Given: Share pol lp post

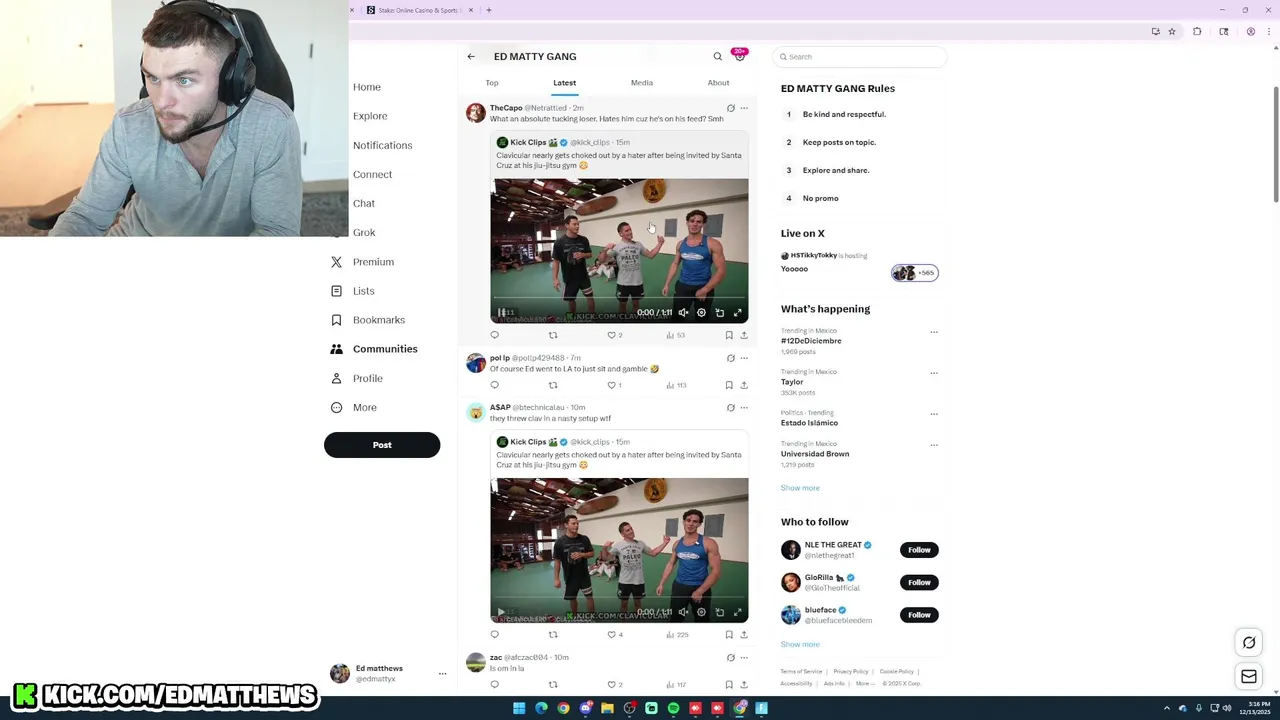Looking at the screenshot, I should 744,385.
